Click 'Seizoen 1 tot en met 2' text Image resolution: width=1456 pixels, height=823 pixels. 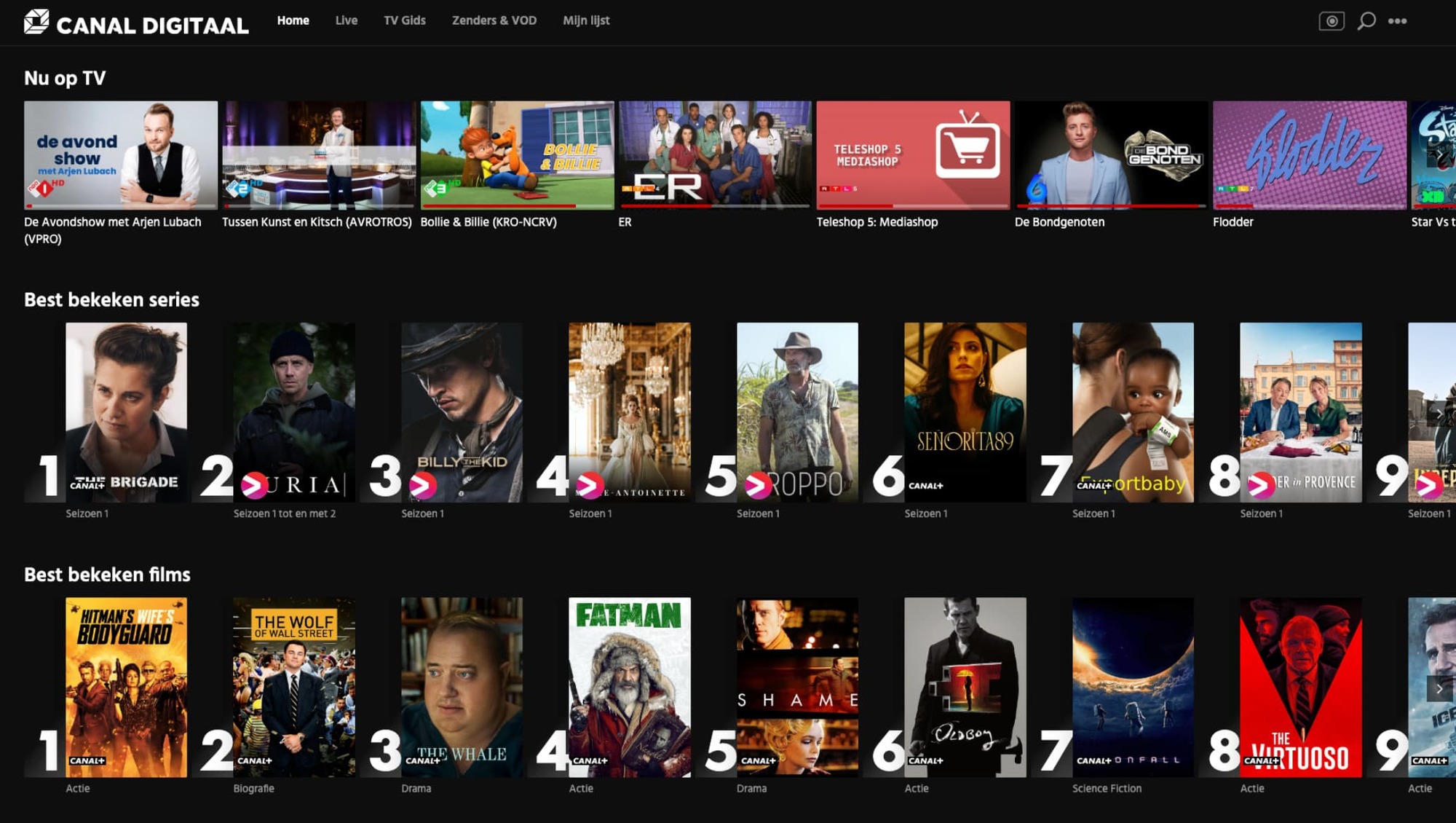pyautogui.click(x=285, y=513)
